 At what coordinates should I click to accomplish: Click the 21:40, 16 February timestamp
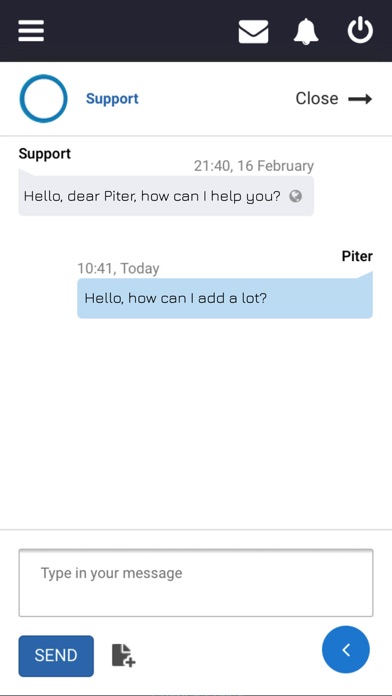coord(254,166)
